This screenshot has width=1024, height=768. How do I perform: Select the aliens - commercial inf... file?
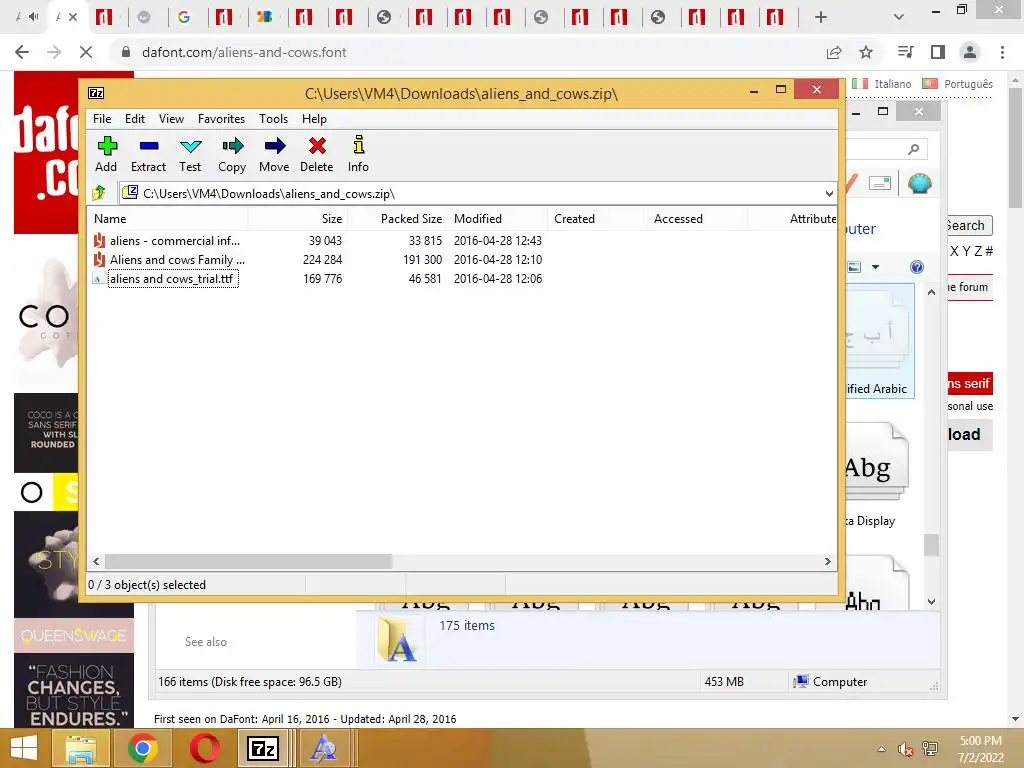pyautogui.click(x=168, y=241)
